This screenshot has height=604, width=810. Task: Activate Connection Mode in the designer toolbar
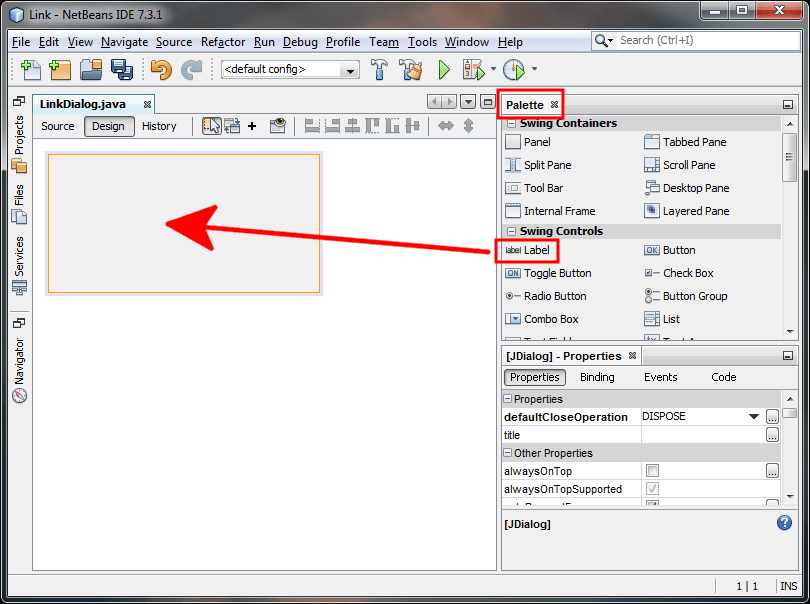(232, 126)
